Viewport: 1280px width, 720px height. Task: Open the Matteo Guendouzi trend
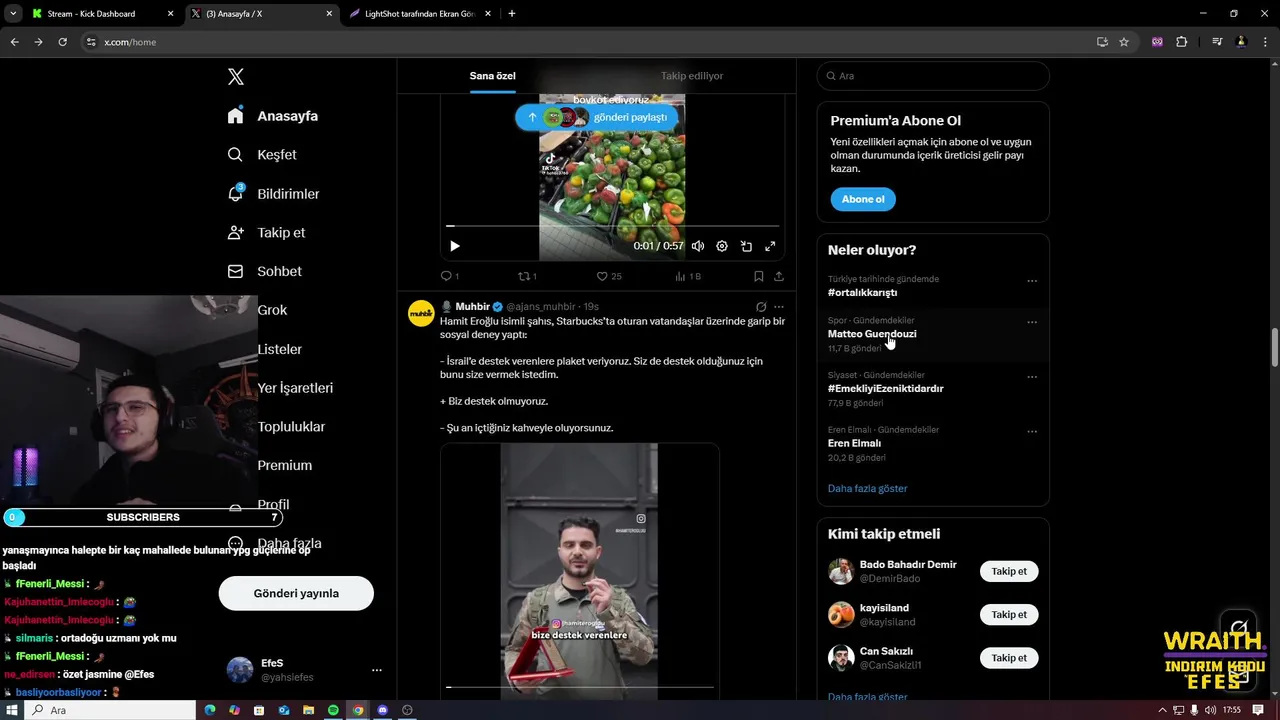pyautogui.click(x=872, y=334)
